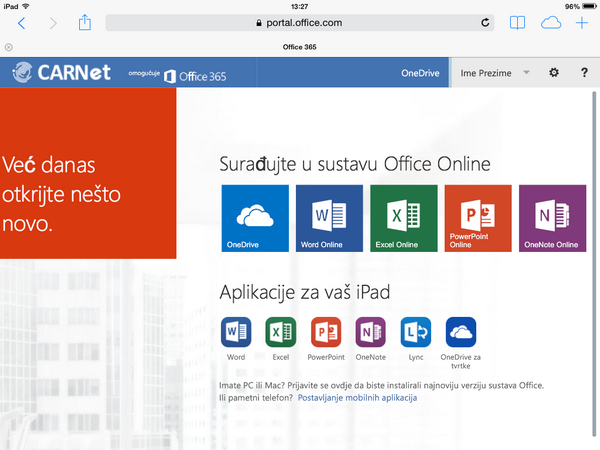The width and height of the screenshot is (600, 450).
Task: Get the OneNote iPad app icon
Action: click(370, 332)
